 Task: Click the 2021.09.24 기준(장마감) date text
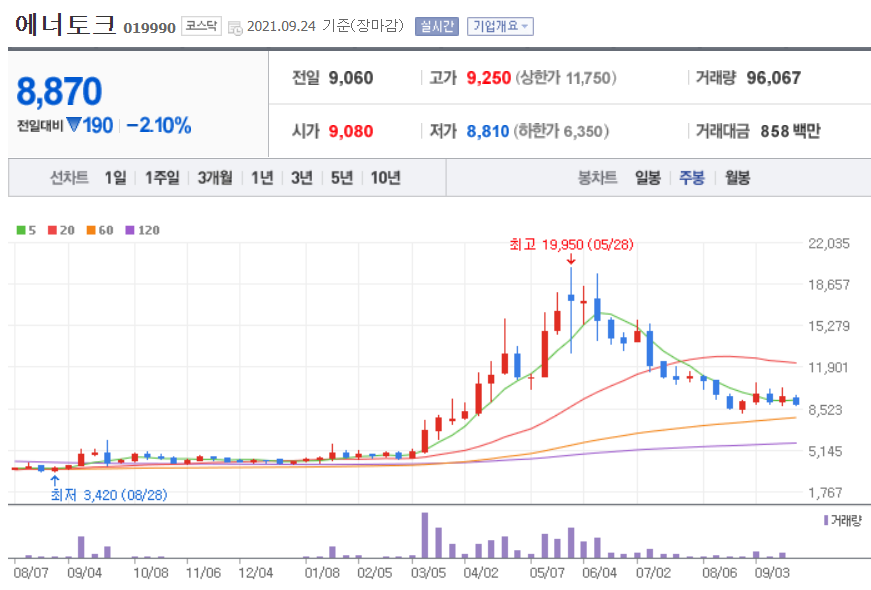(x=325, y=26)
